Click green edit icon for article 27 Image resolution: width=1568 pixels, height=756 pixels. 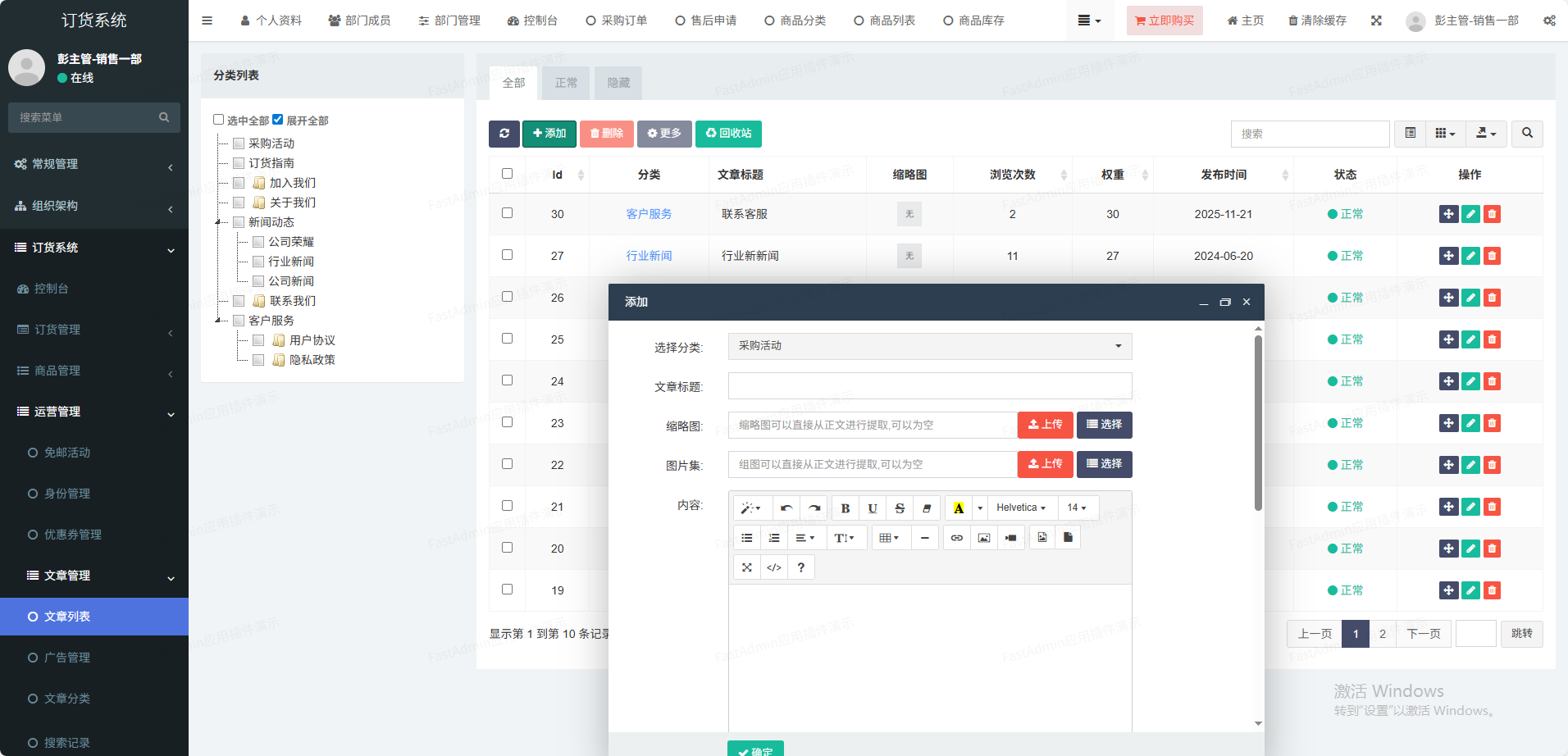click(1470, 256)
